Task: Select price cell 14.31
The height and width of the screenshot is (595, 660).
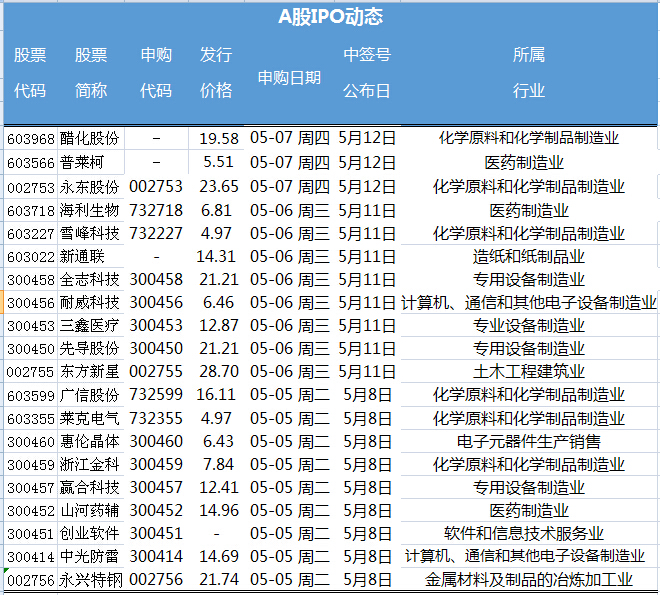Action: click(216, 256)
